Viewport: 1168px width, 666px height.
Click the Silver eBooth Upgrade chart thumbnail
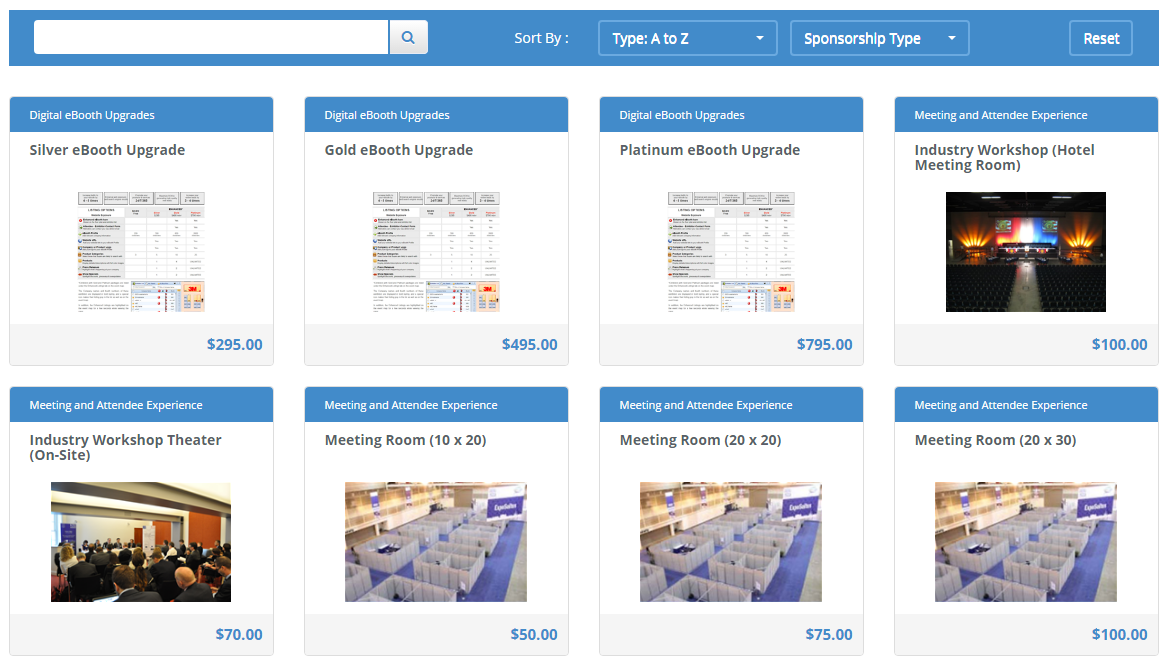141,252
